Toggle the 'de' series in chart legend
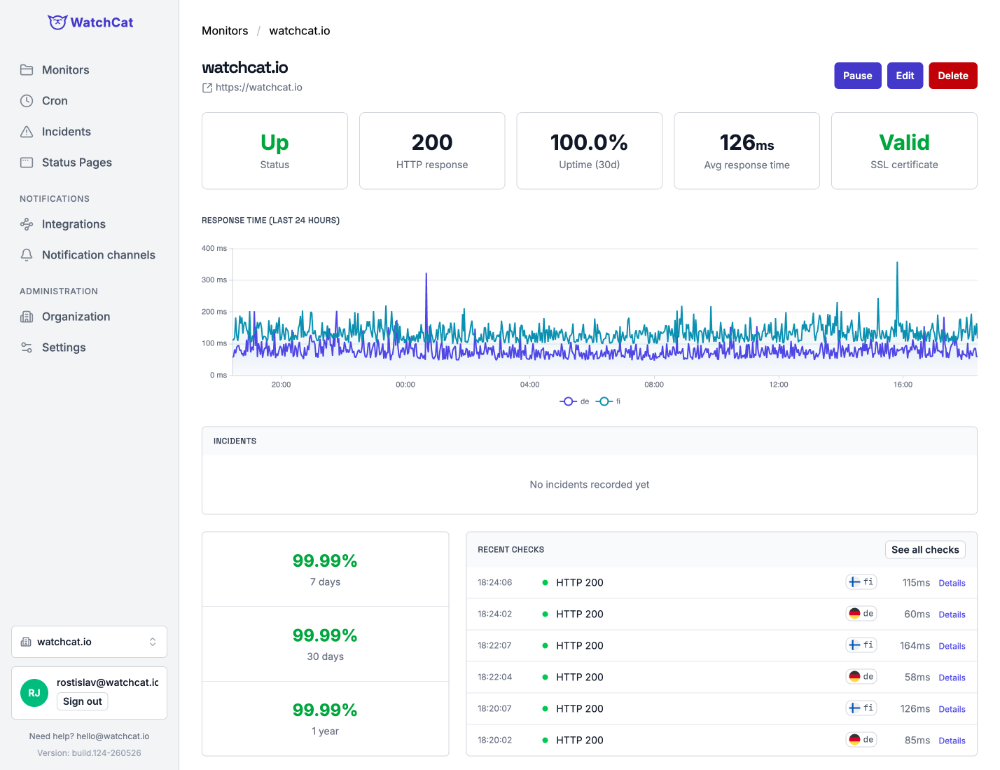The width and height of the screenshot is (1000, 770). click(x=574, y=401)
